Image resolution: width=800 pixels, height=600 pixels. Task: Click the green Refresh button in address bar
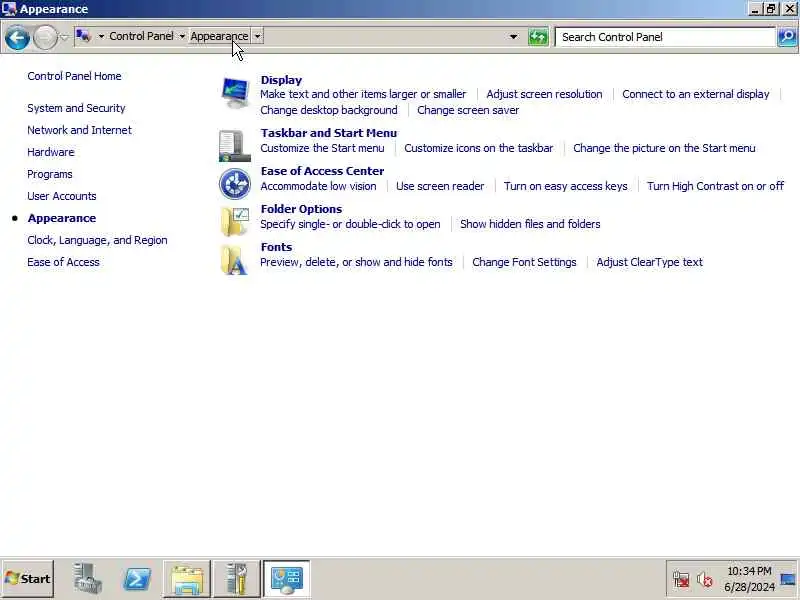click(x=538, y=37)
